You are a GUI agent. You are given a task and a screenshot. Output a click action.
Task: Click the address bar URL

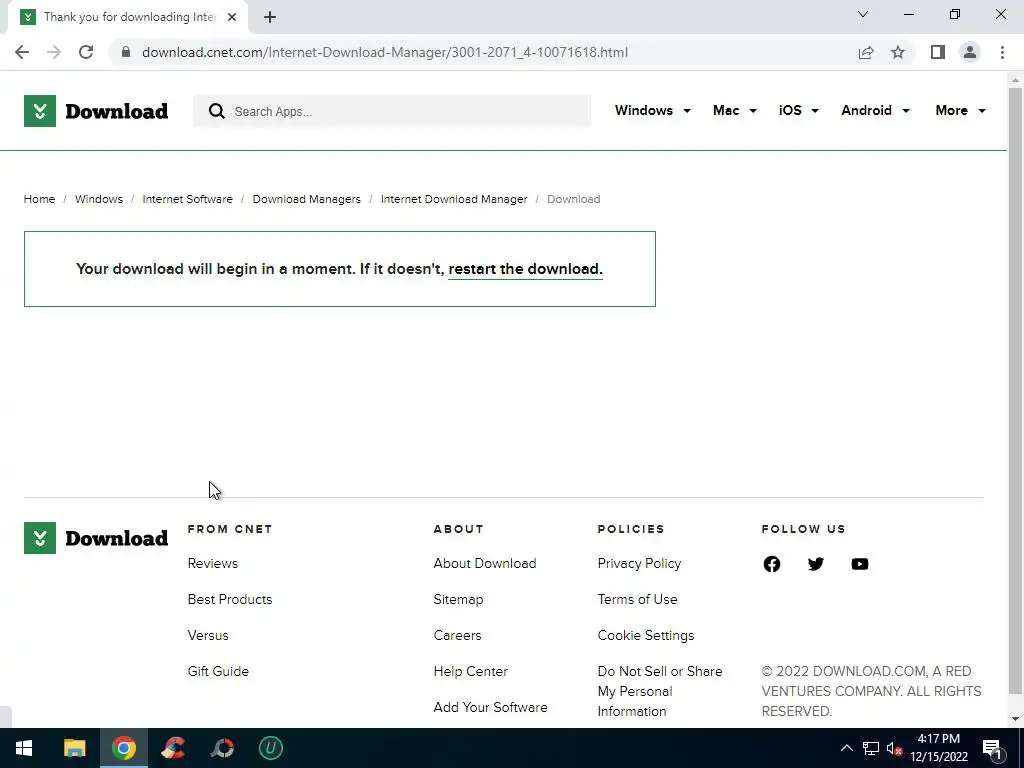pyautogui.click(x=385, y=52)
